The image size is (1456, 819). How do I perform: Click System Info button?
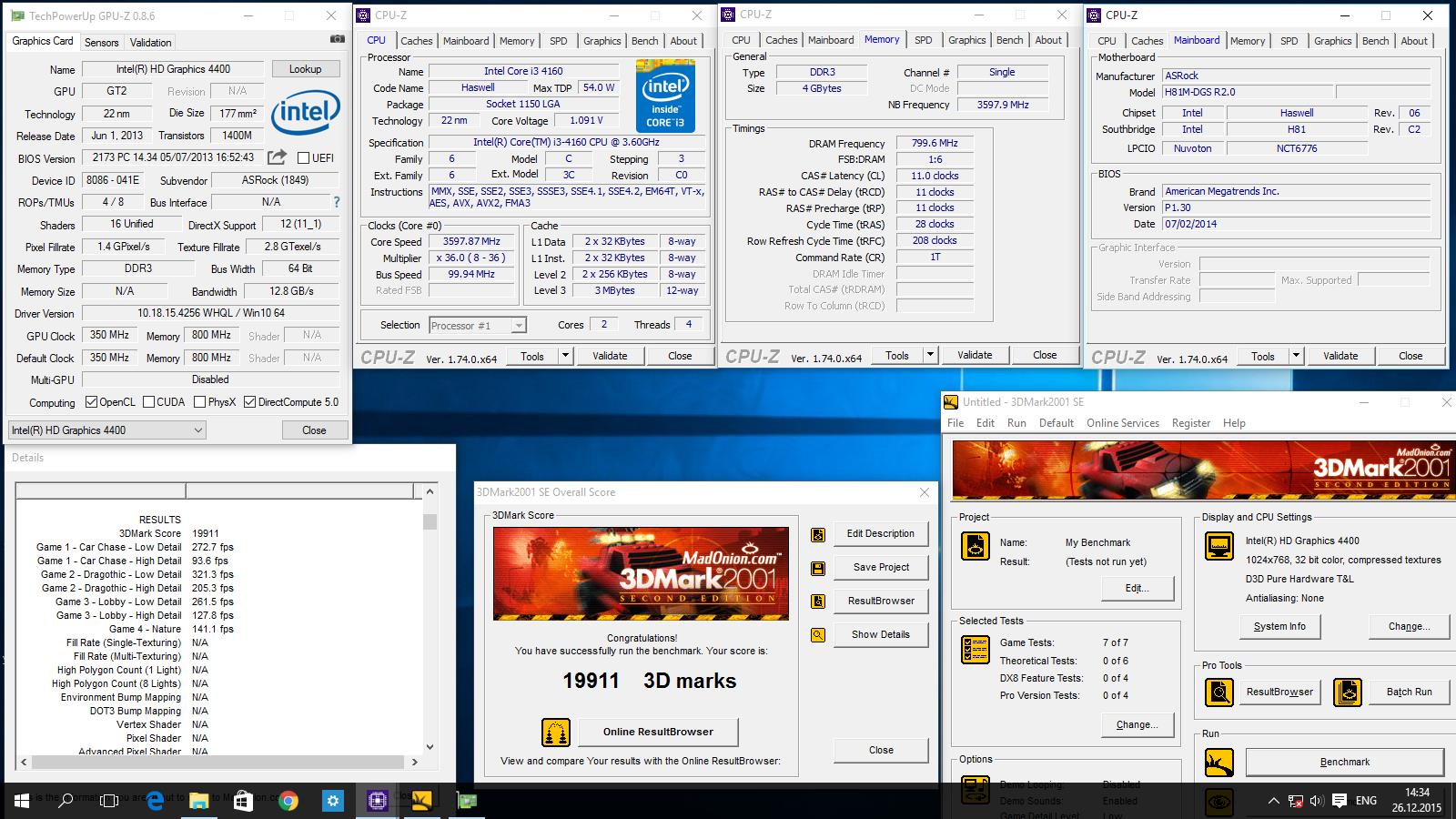point(1279,627)
